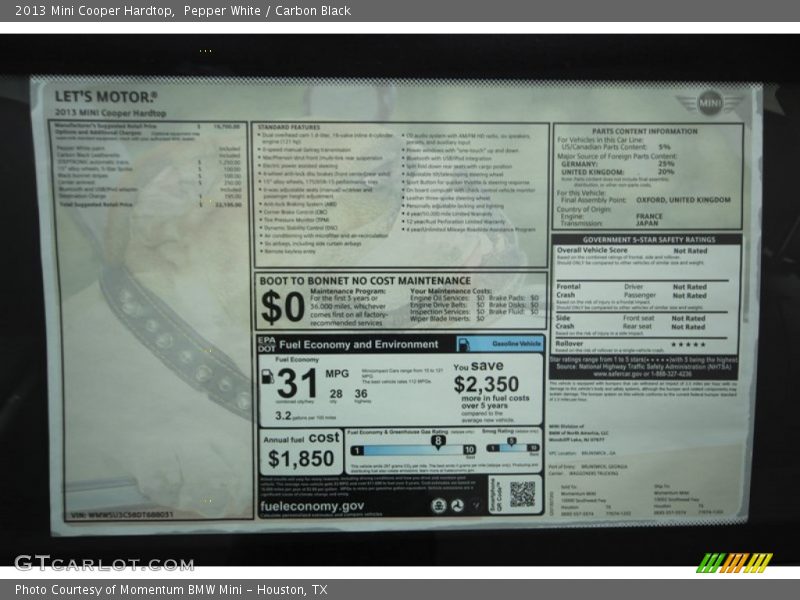Viewport: 800px width, 600px height.
Task: Click the '$2,350' fuel savings amount
Action: [x=486, y=384]
